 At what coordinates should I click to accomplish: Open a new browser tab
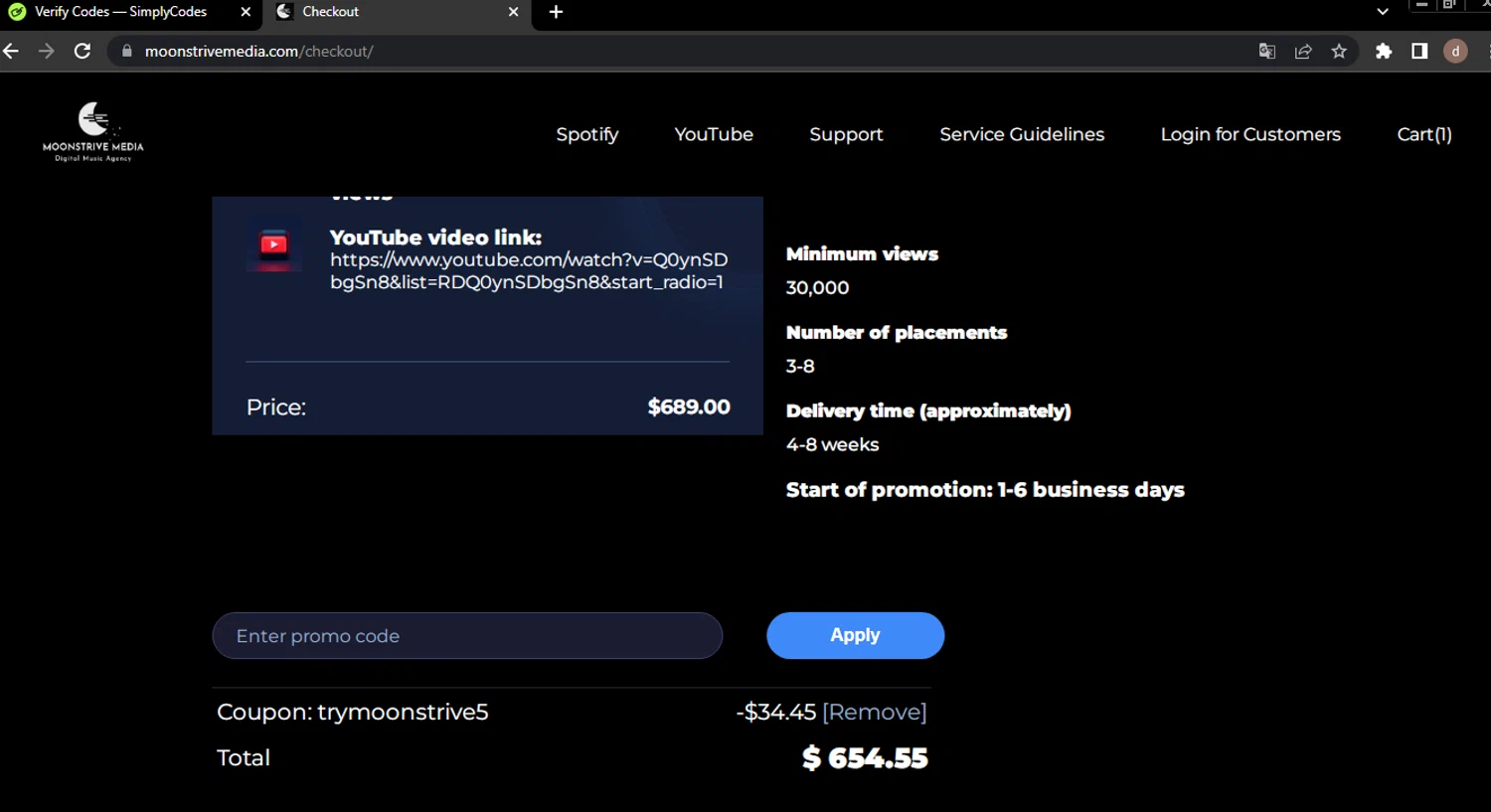pyautogui.click(x=556, y=12)
